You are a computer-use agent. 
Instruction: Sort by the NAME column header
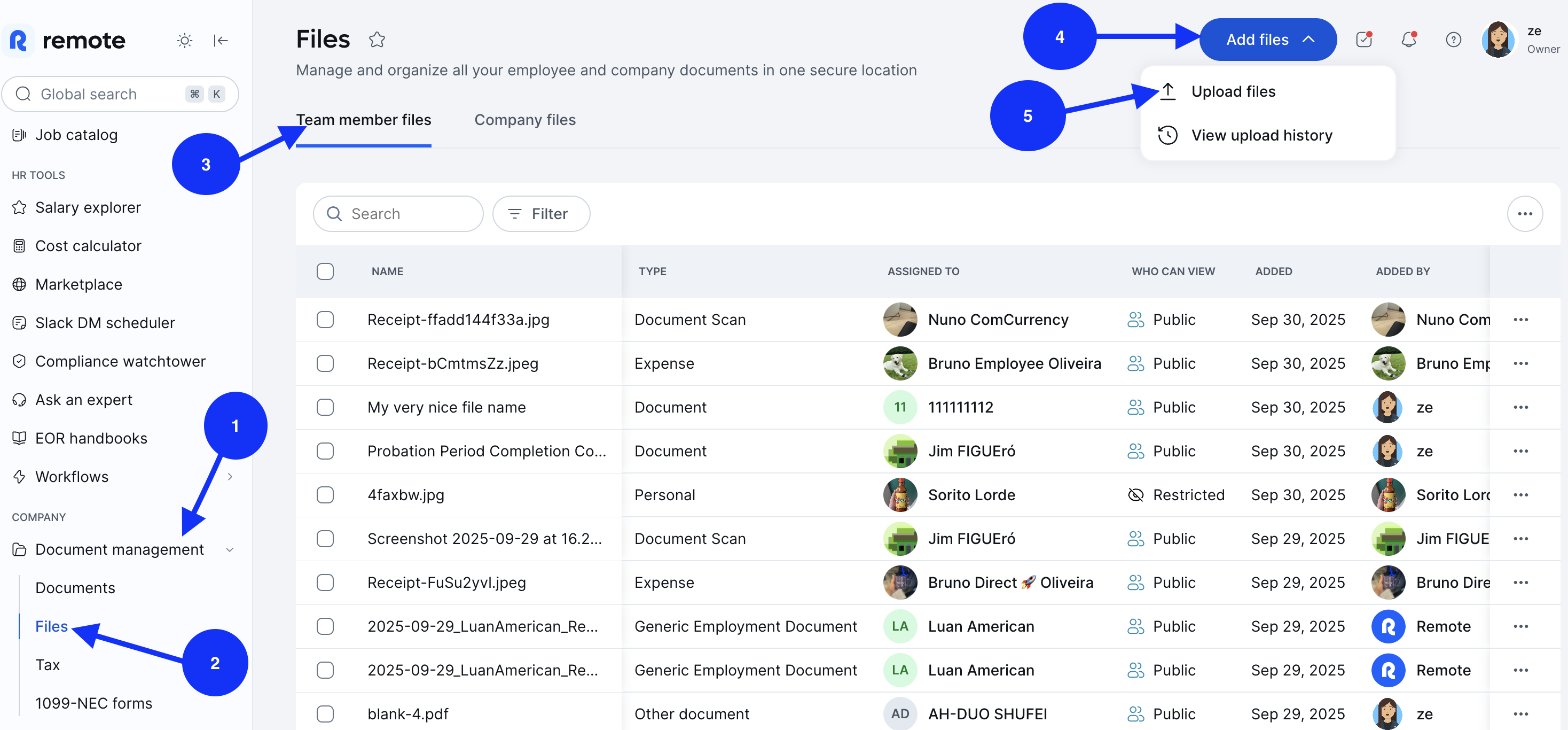tap(387, 271)
